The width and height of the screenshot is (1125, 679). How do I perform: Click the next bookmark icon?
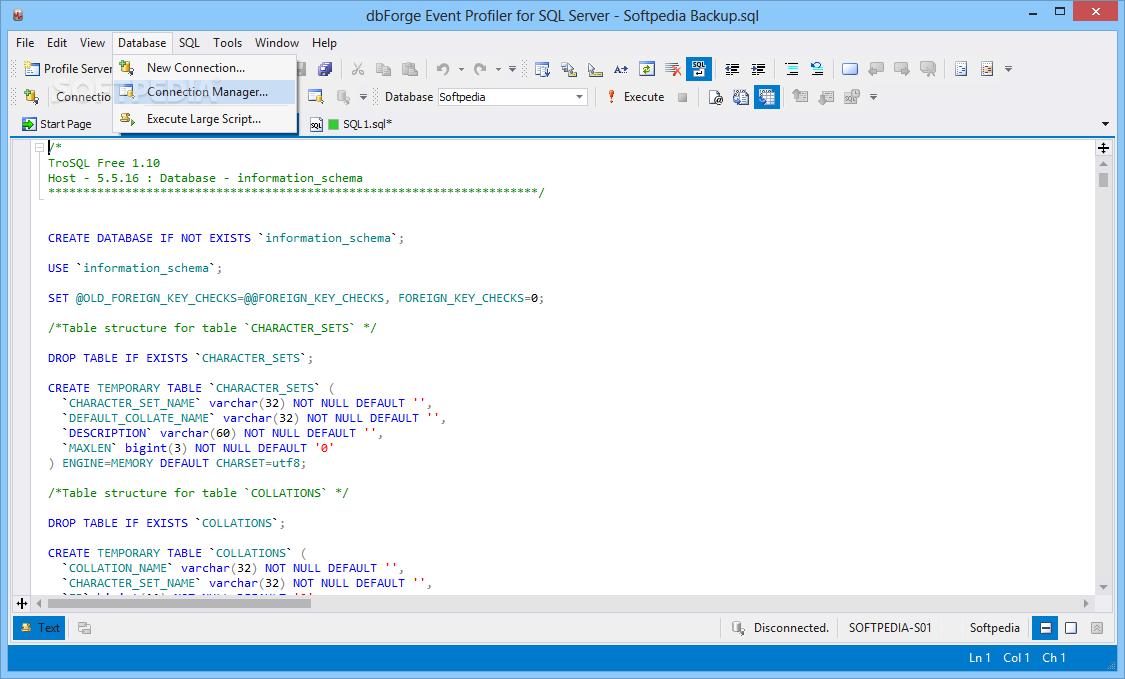902,69
